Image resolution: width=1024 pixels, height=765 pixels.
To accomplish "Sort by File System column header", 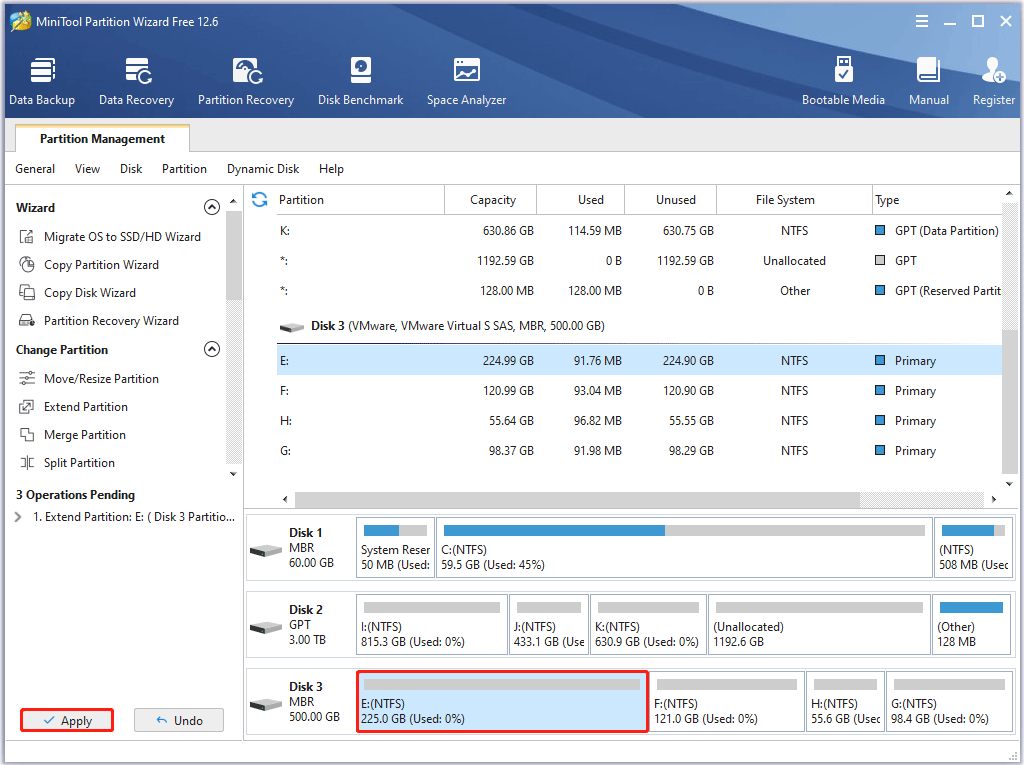I will [x=795, y=199].
